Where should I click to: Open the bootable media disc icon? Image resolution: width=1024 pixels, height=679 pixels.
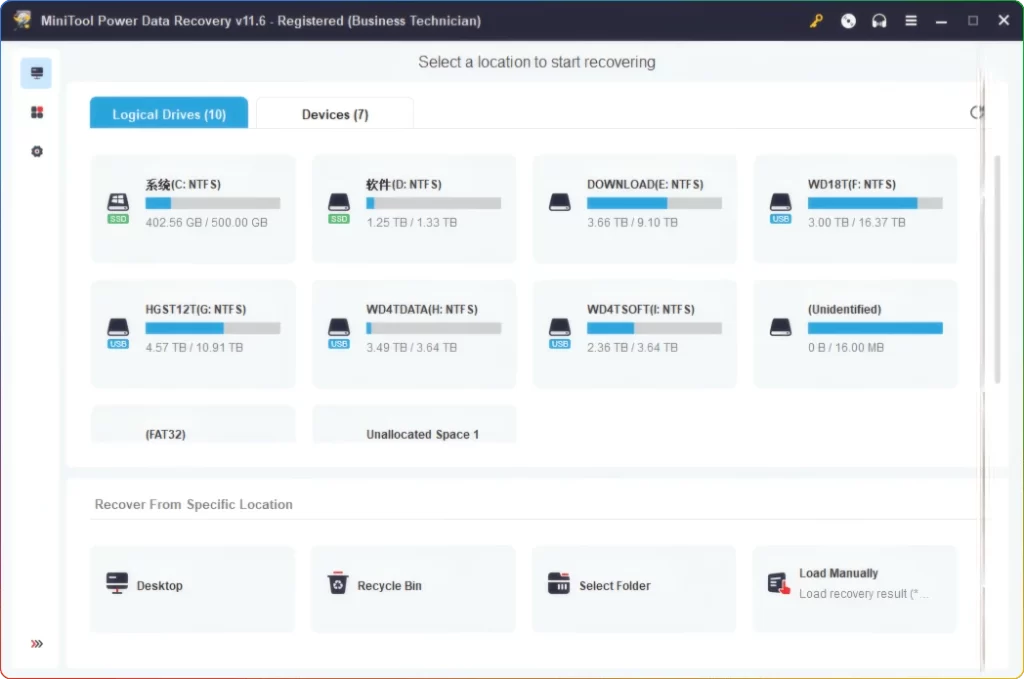848,21
